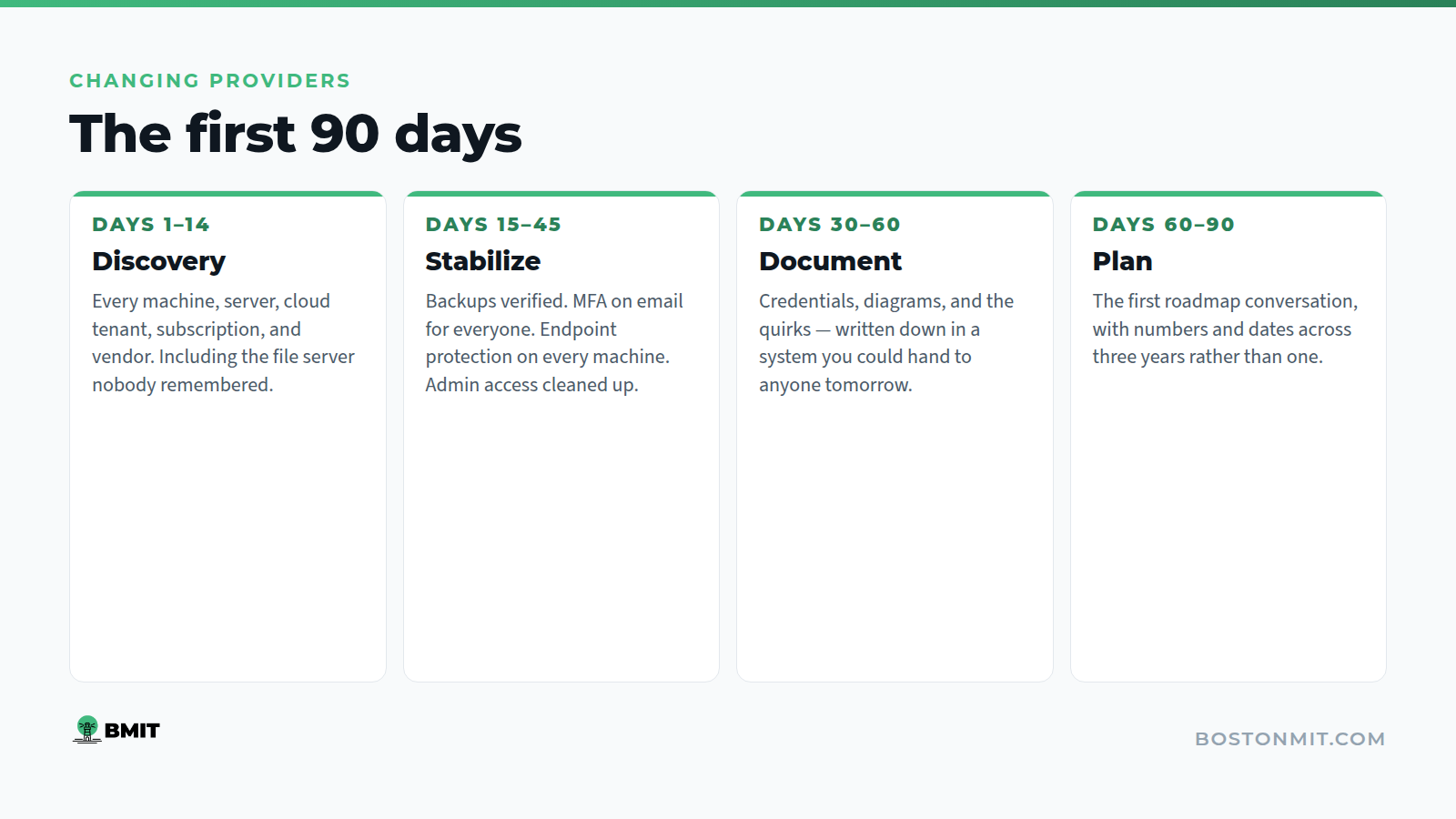
Task: Click the 'Plan' card heading
Action: click(x=1123, y=261)
